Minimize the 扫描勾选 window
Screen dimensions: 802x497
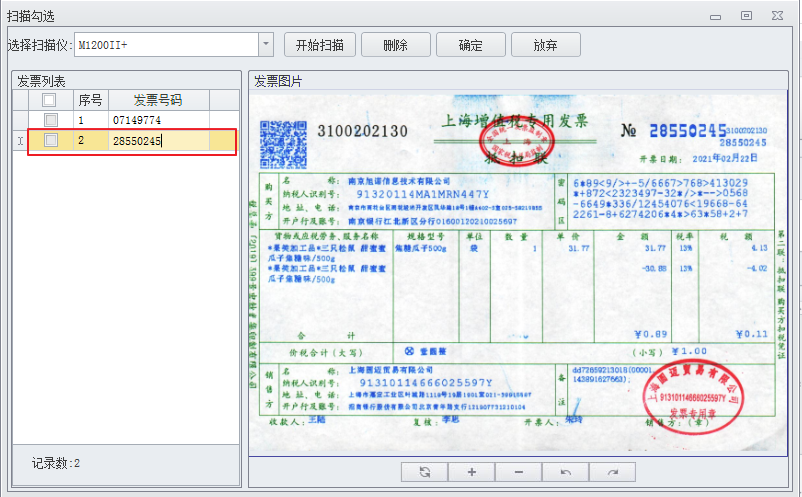point(716,16)
